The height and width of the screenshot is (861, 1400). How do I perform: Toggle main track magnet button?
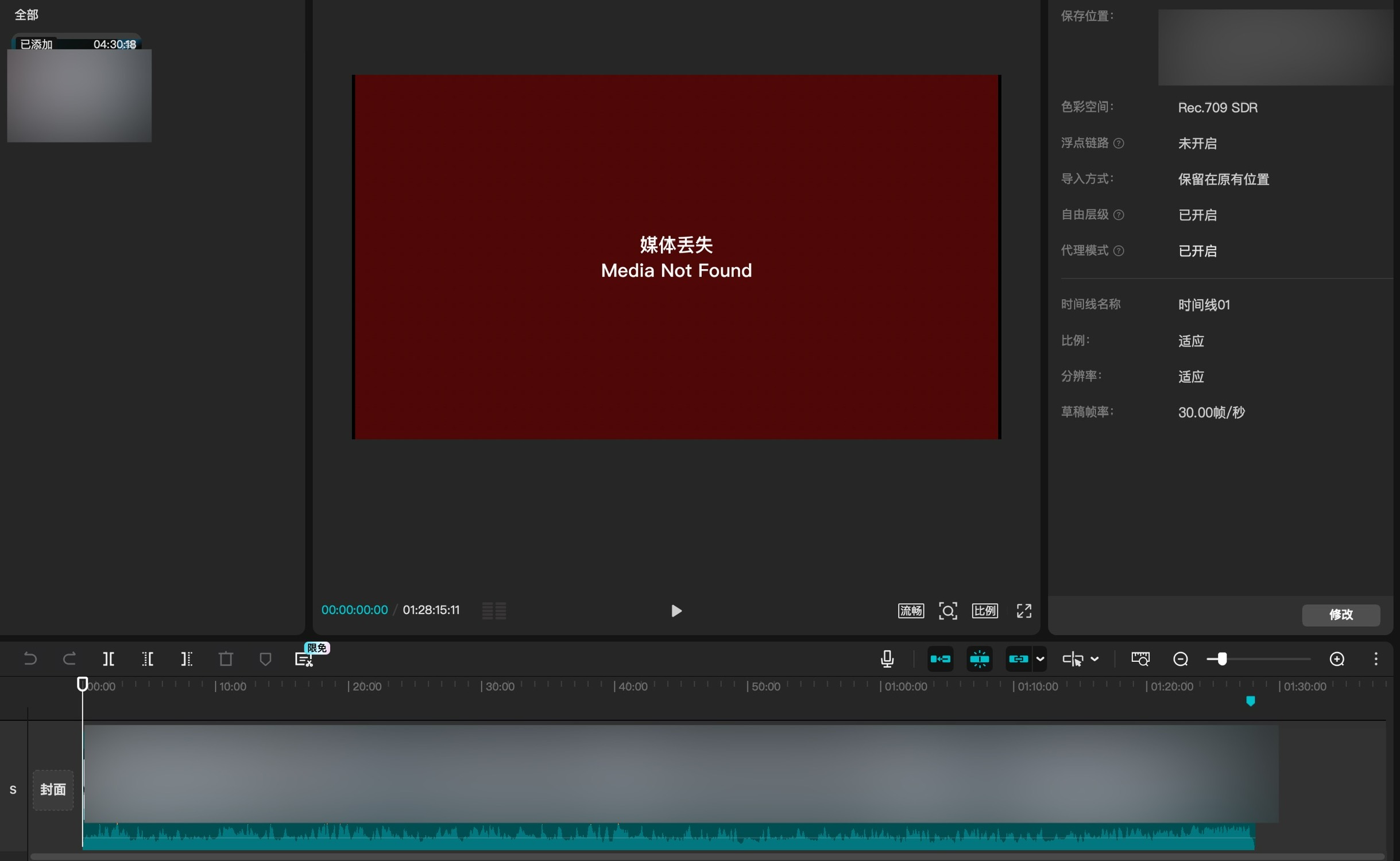pyautogui.click(x=940, y=659)
